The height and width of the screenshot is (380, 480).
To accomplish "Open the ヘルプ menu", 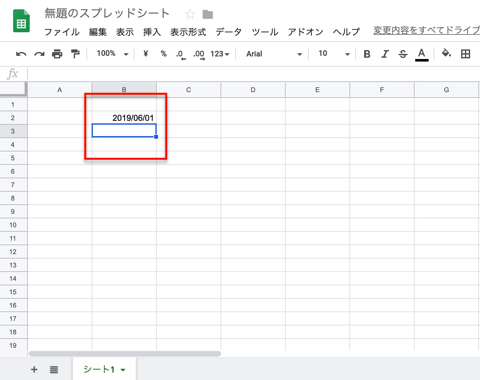I will tap(346, 32).
